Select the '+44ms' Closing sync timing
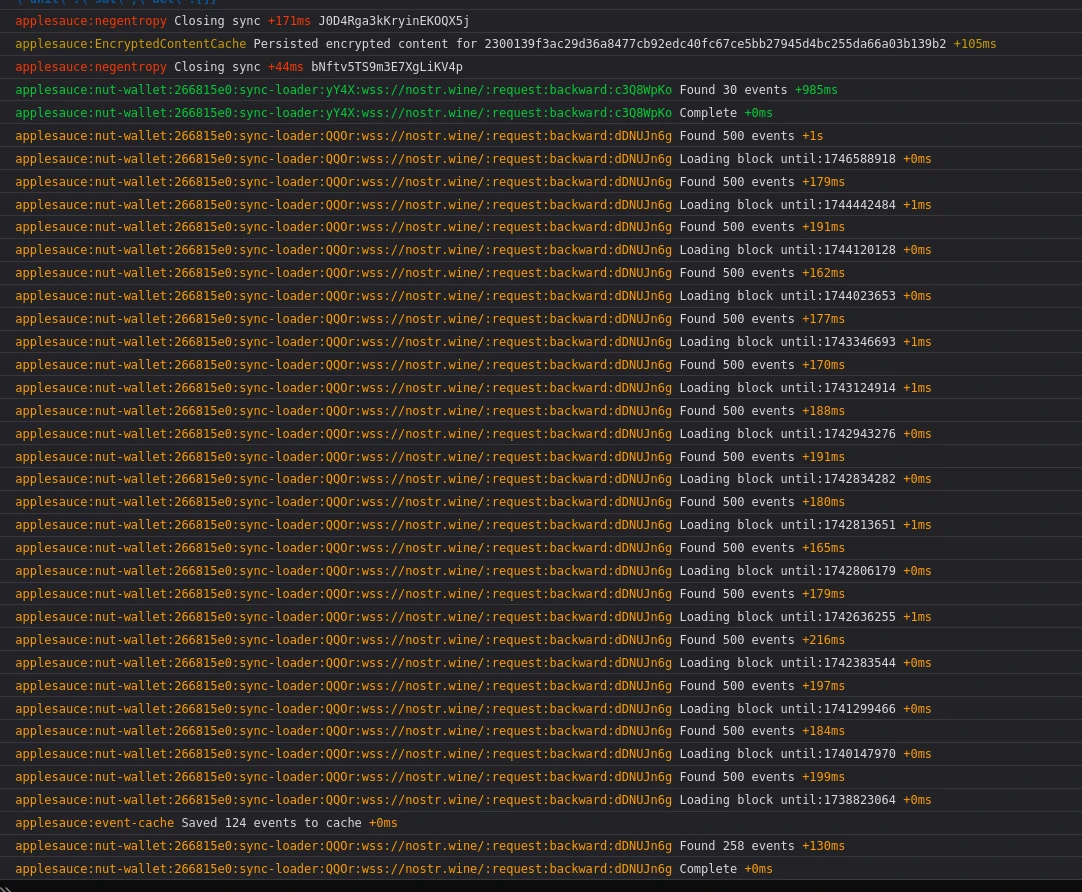The image size is (1082, 892). coord(286,67)
